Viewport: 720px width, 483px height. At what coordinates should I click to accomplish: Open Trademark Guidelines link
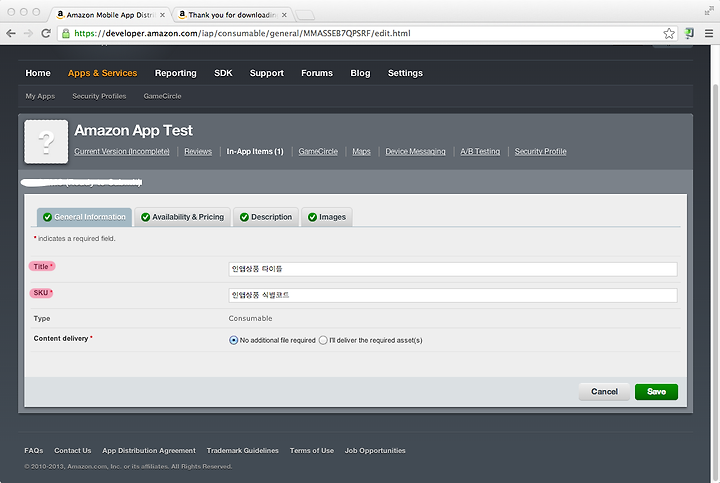(x=242, y=450)
